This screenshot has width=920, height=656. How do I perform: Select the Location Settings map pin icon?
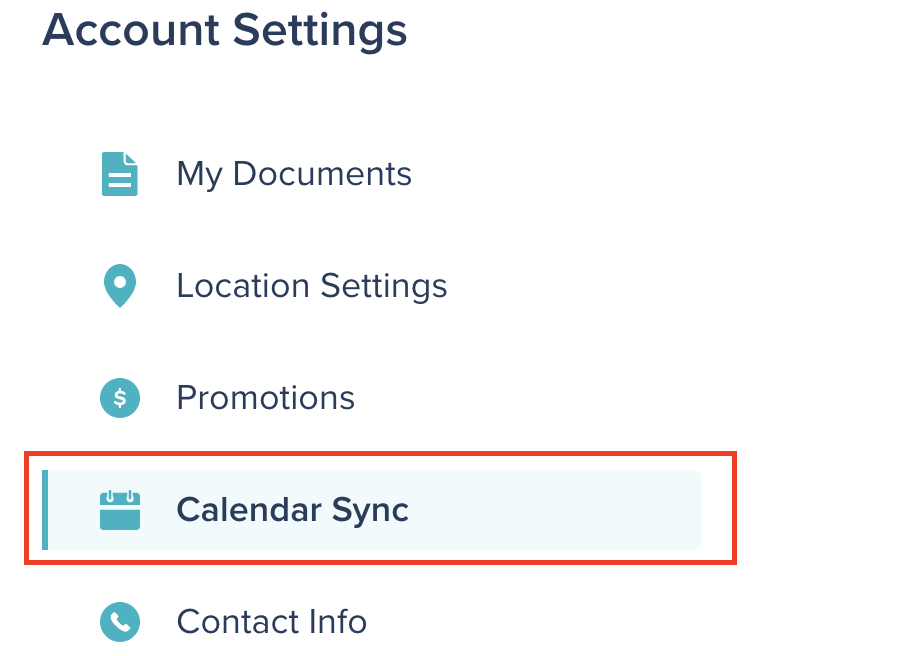pyautogui.click(x=120, y=286)
